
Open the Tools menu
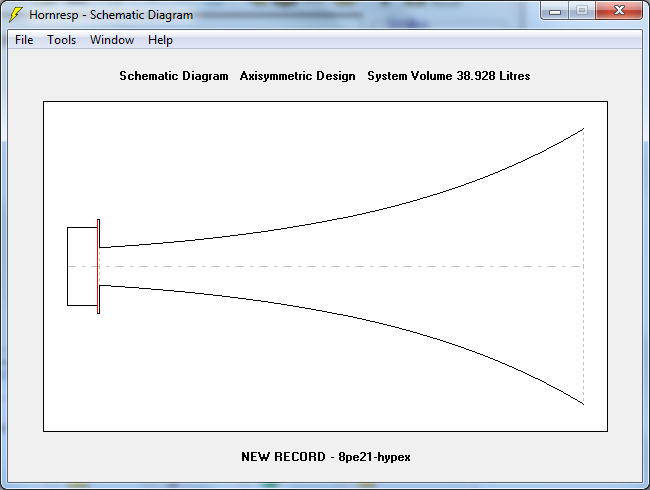pos(61,40)
